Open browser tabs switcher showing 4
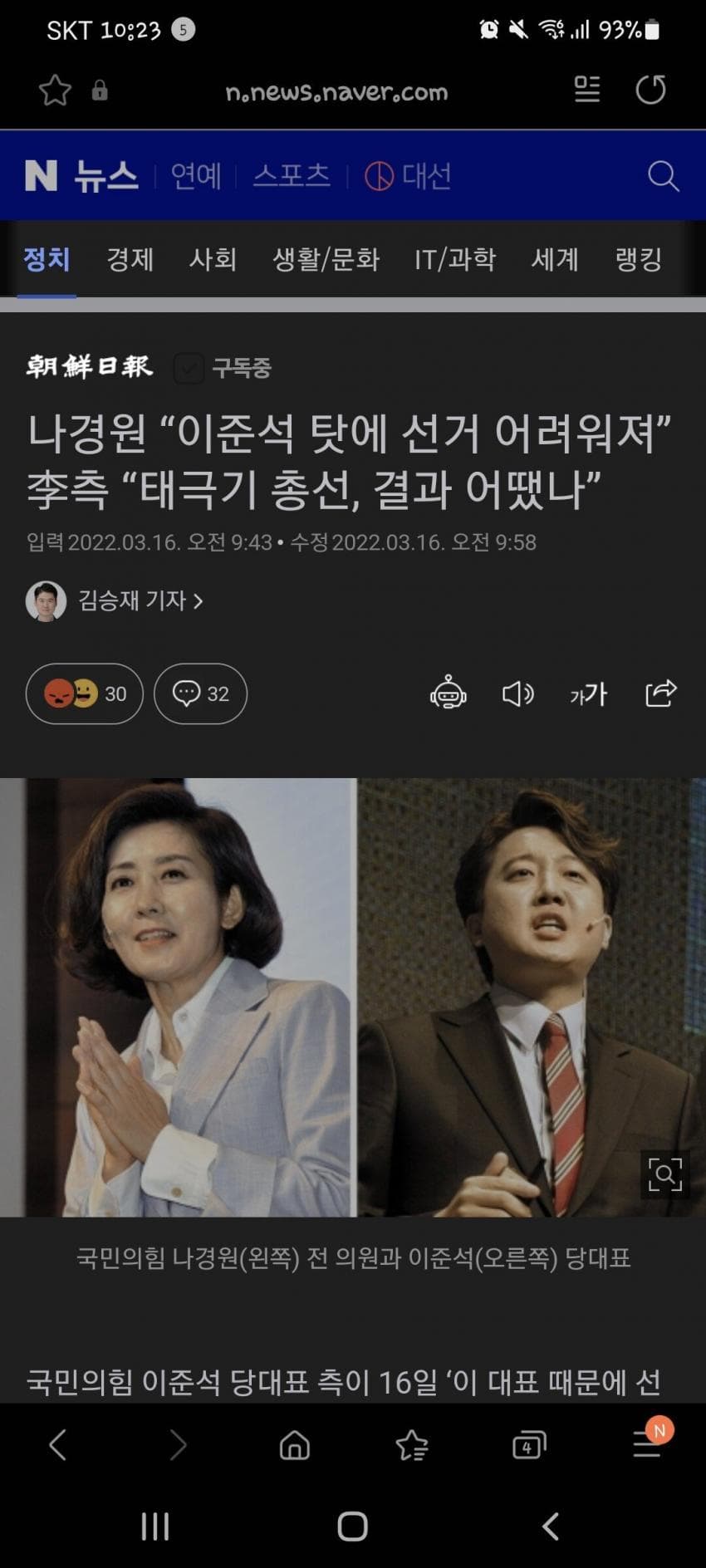Image resolution: width=706 pixels, height=1568 pixels. 529,1446
